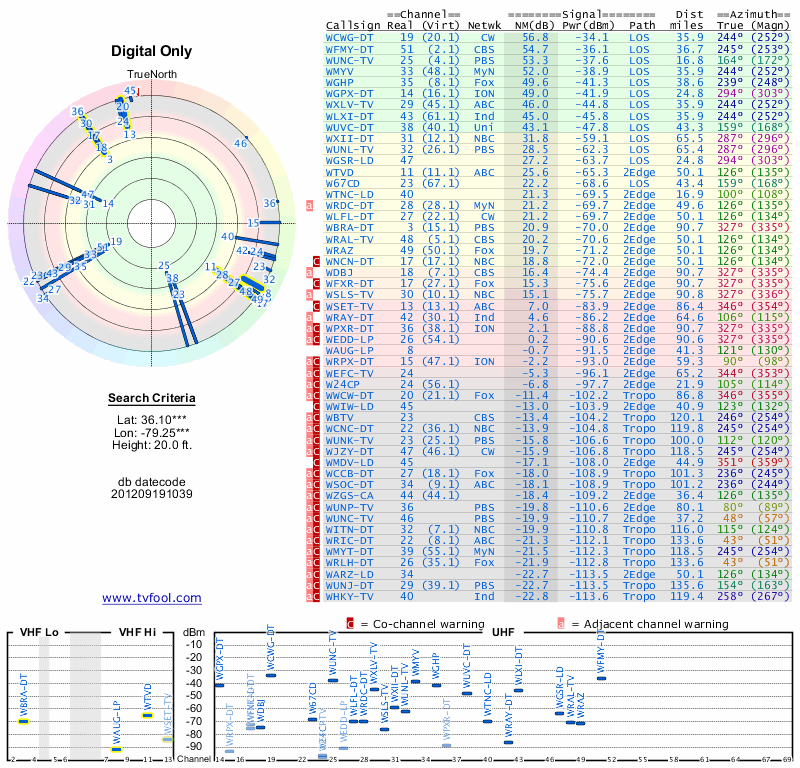Select WAUG-LP callsign in the table
Screen dimensions: 800x768
349,351
